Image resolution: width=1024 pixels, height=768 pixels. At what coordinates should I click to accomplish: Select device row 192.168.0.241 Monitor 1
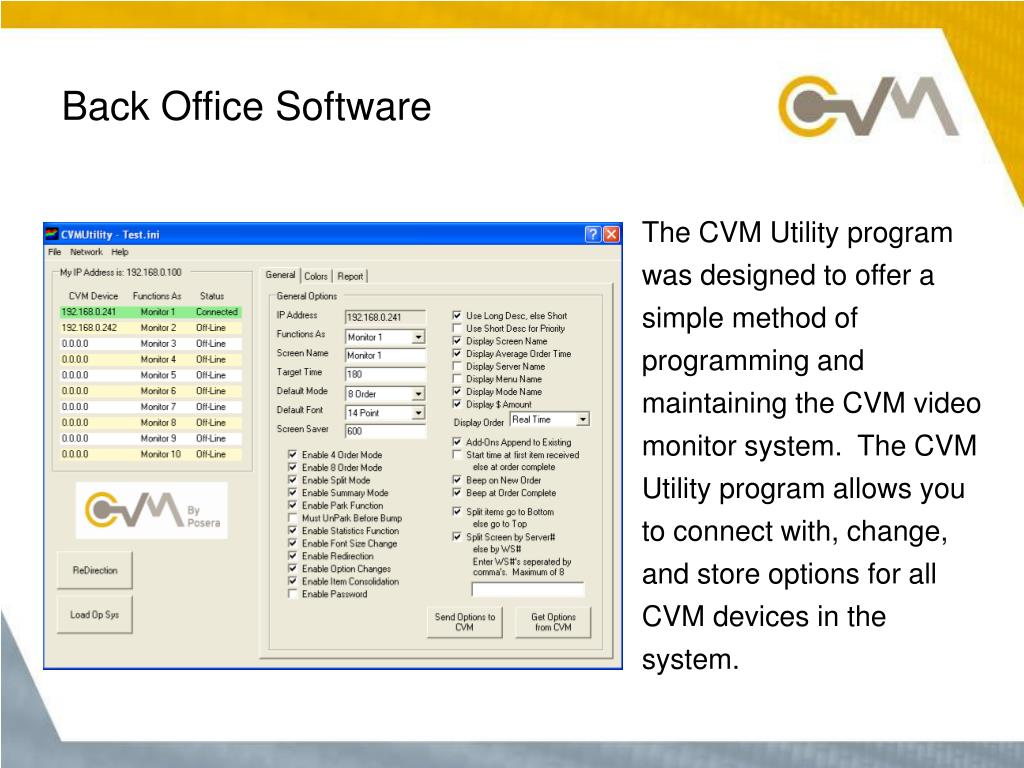151,312
